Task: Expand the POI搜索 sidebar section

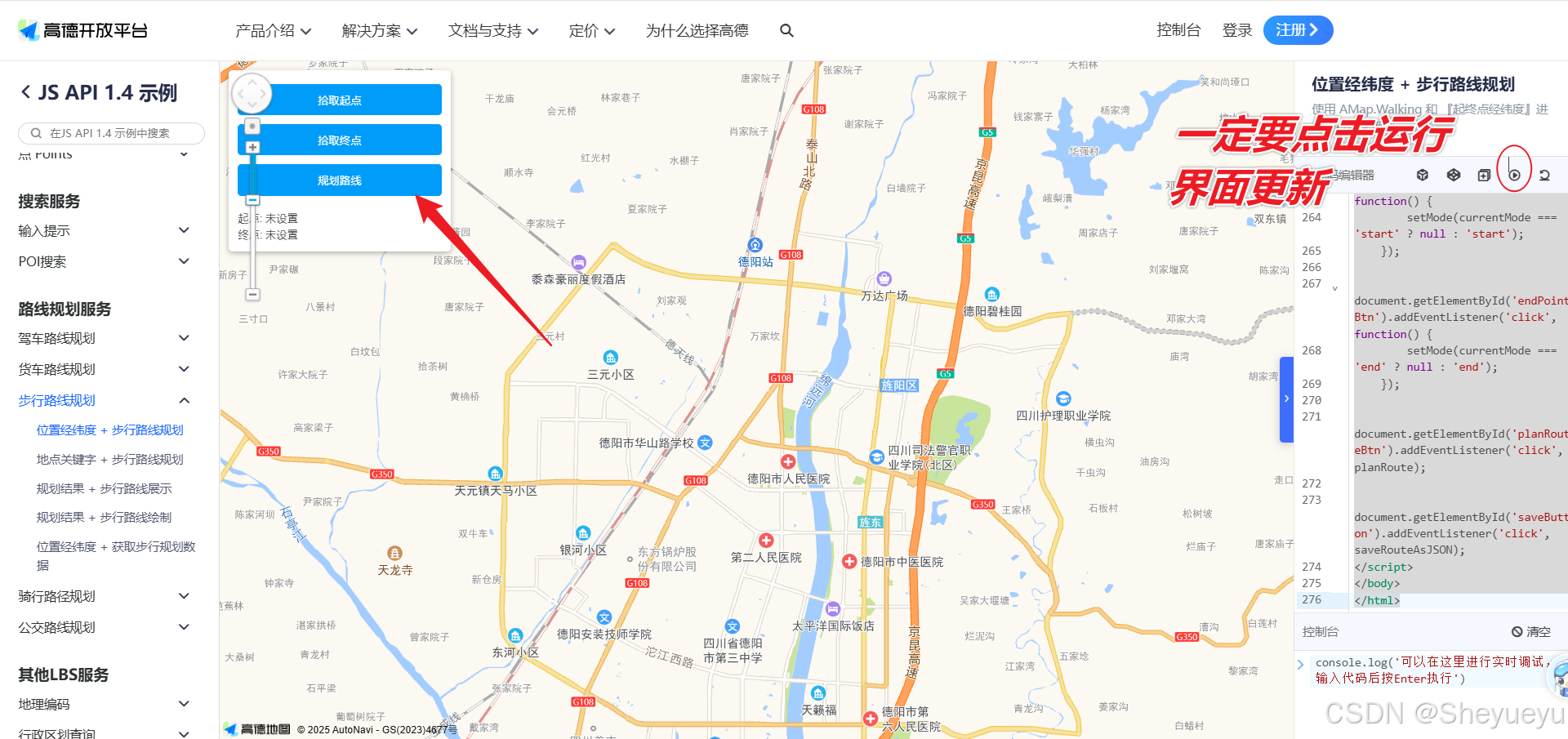Action: coord(185,261)
